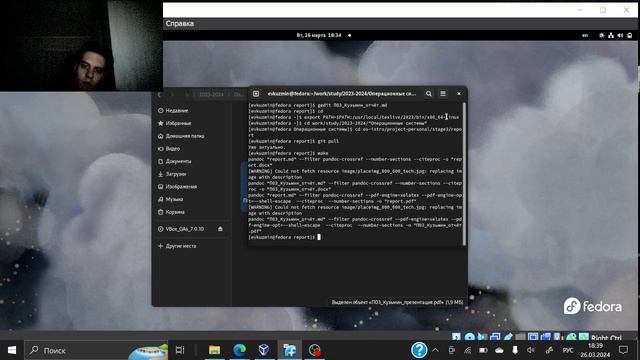Open the Windows clock showing 18:39
Image resolution: width=640 pixels, height=360 pixels.
click(x=595, y=350)
